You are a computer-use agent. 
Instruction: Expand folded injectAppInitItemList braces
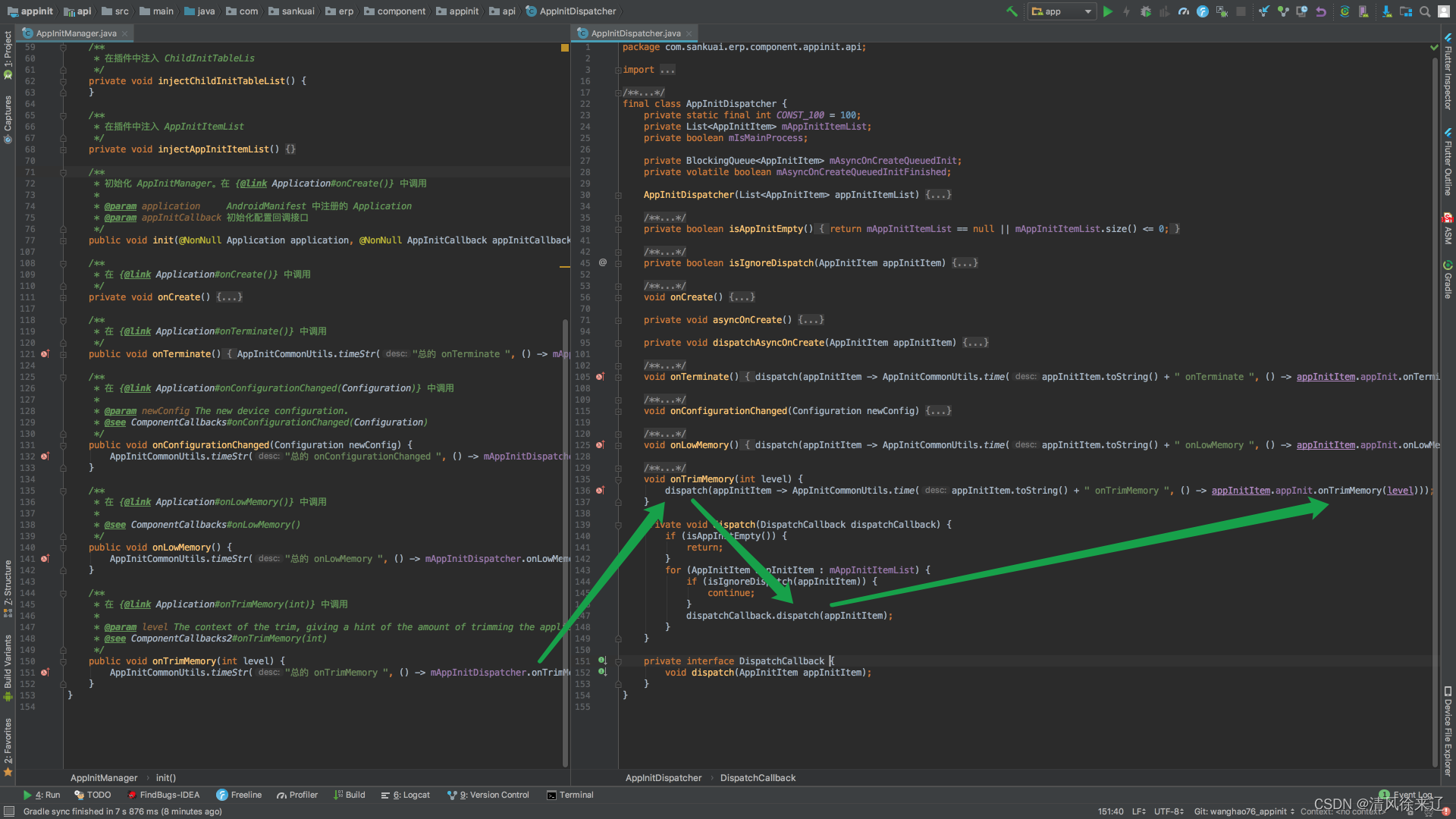point(290,149)
